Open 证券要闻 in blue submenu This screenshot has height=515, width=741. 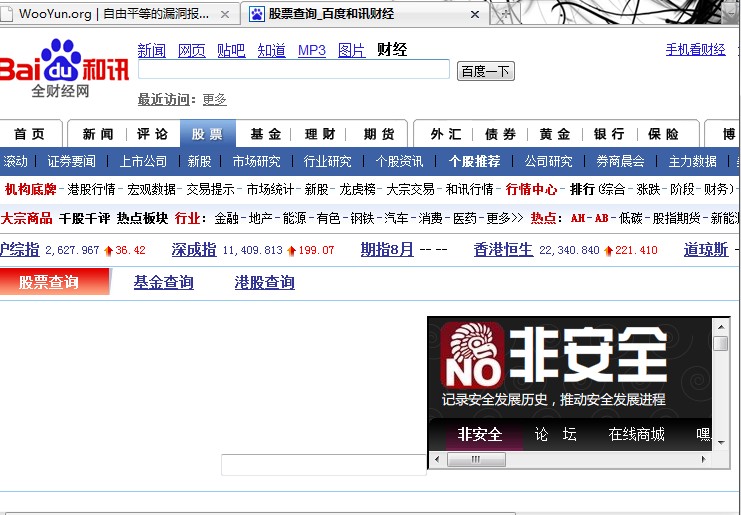click(x=71, y=162)
